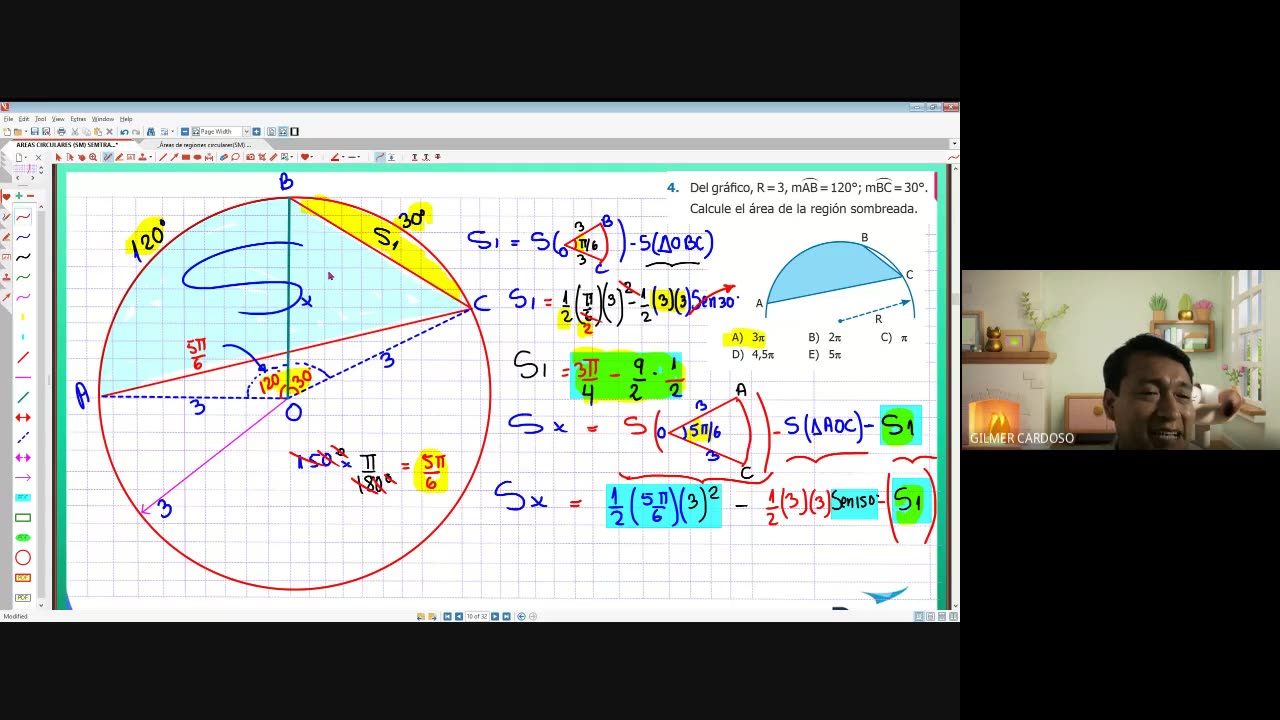Open the Edit menu

24,119
